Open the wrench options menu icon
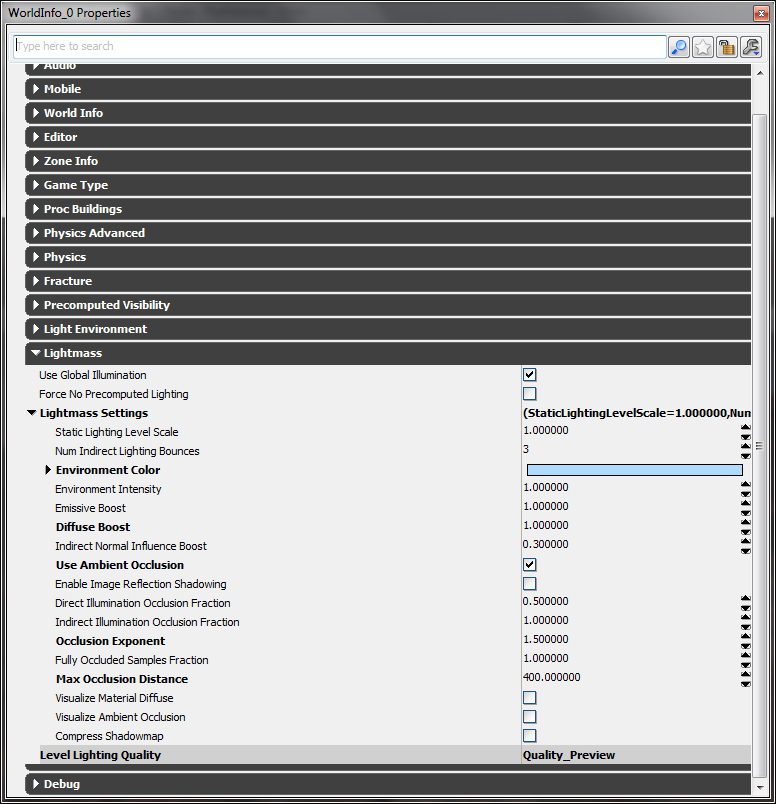Viewport: 776px width, 804px height. 750,47
